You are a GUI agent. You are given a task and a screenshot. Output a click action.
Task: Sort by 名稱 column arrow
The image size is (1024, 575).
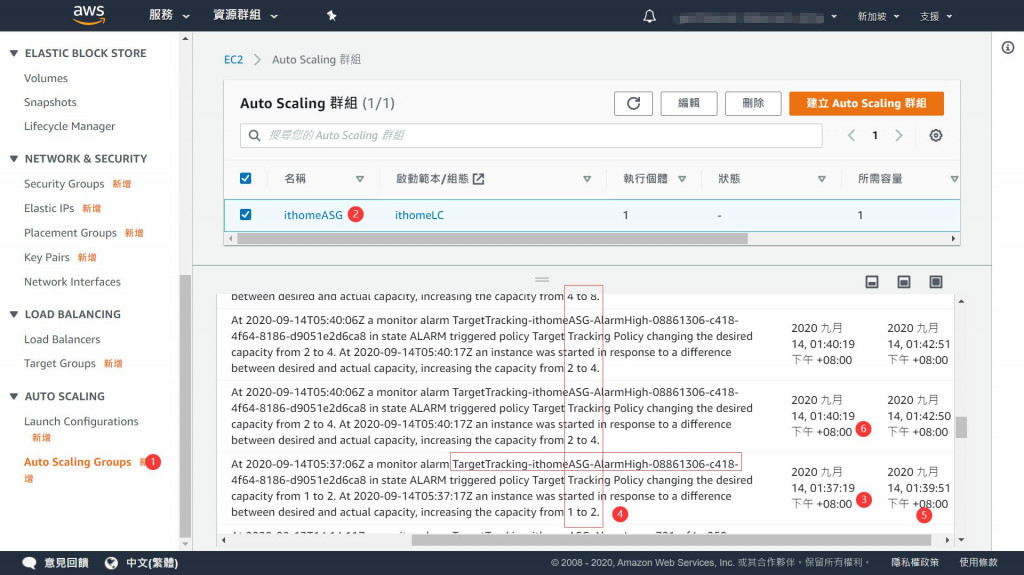(360, 179)
